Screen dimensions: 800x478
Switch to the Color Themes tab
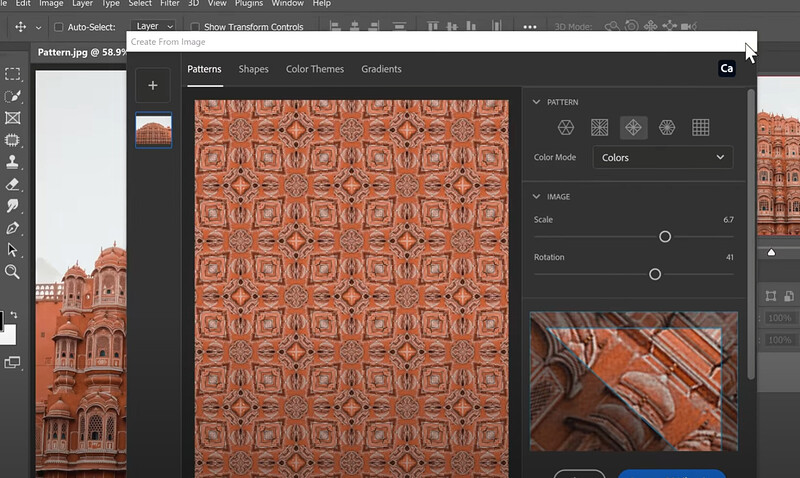point(315,69)
